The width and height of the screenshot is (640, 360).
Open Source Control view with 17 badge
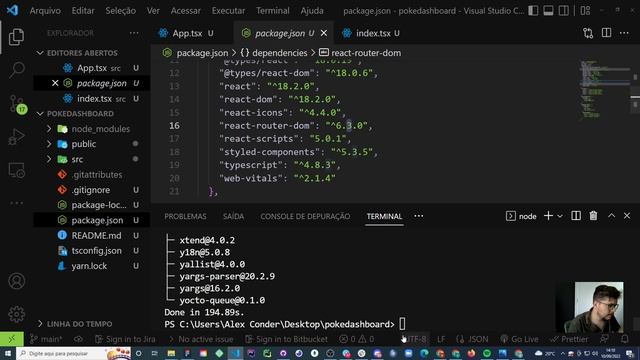(x=17, y=104)
